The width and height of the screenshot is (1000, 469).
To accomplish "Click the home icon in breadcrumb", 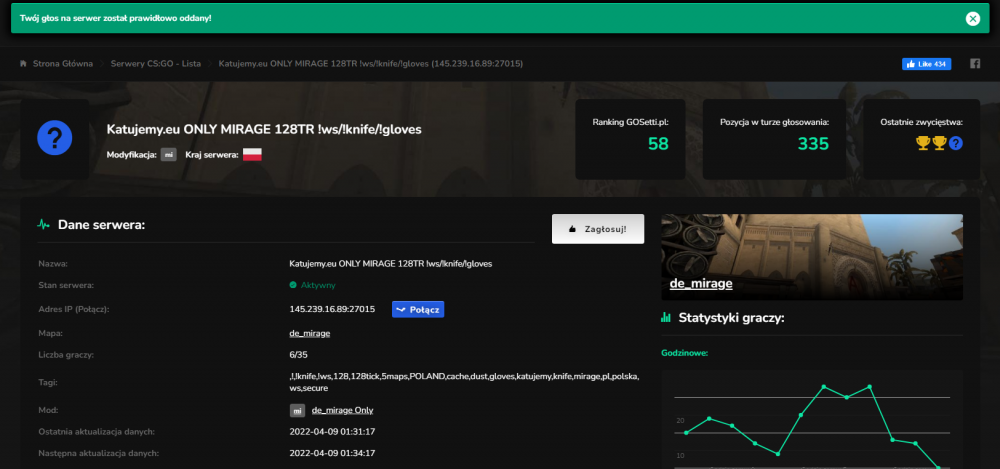I will click(x=24, y=64).
